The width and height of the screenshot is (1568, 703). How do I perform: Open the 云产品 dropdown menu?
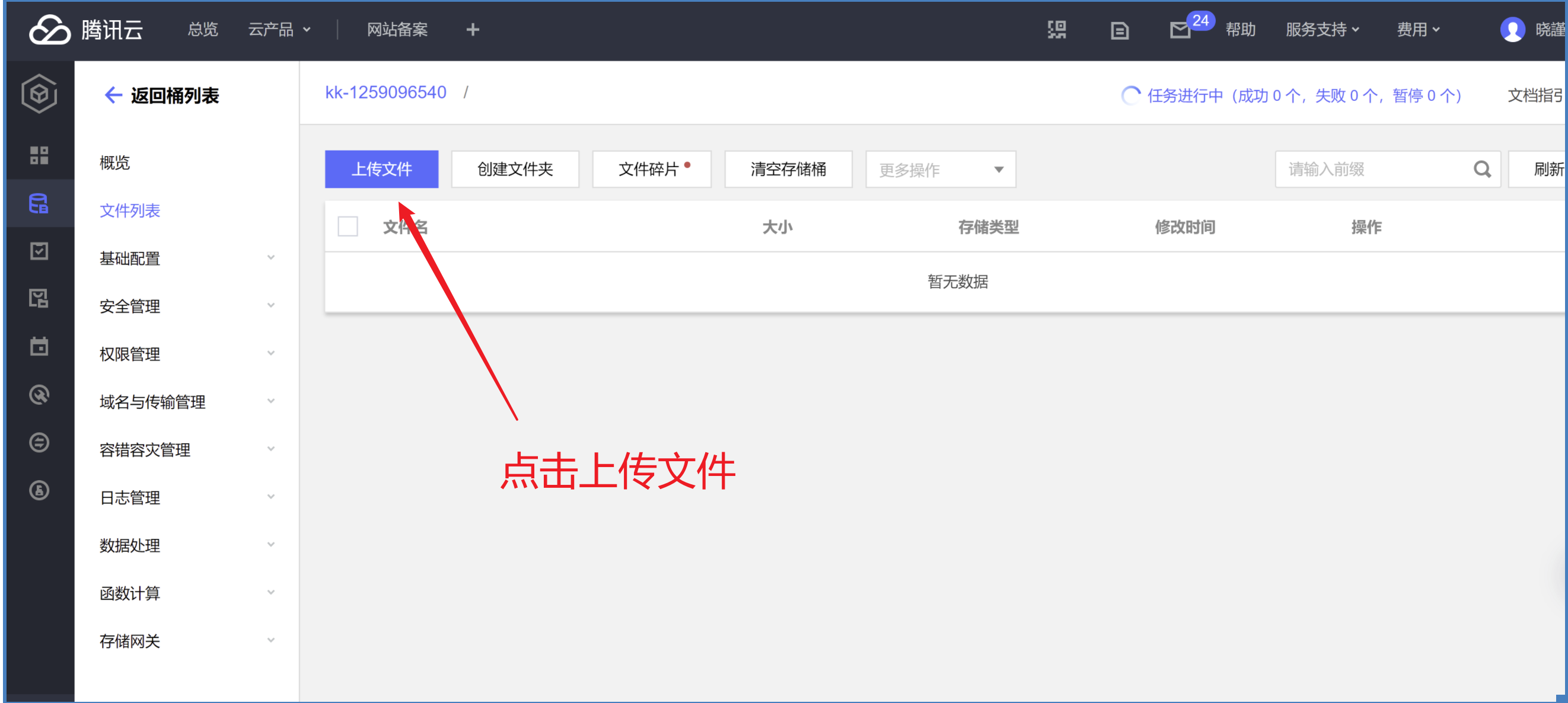tap(279, 29)
